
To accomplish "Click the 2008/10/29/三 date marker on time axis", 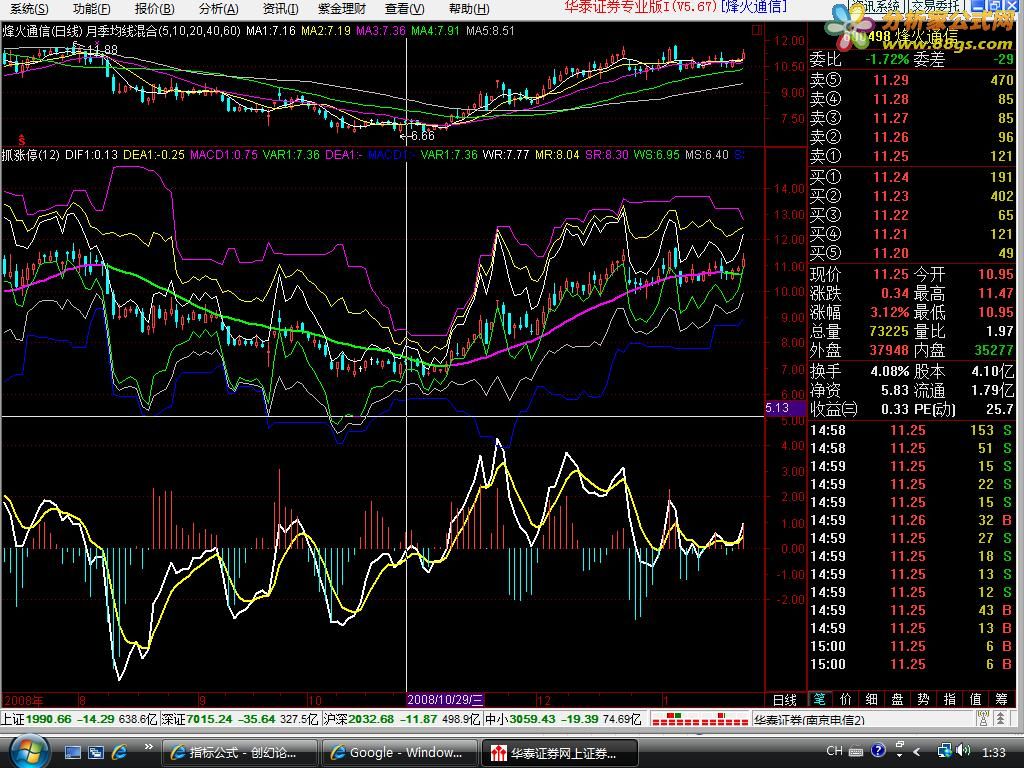I will [x=445, y=699].
